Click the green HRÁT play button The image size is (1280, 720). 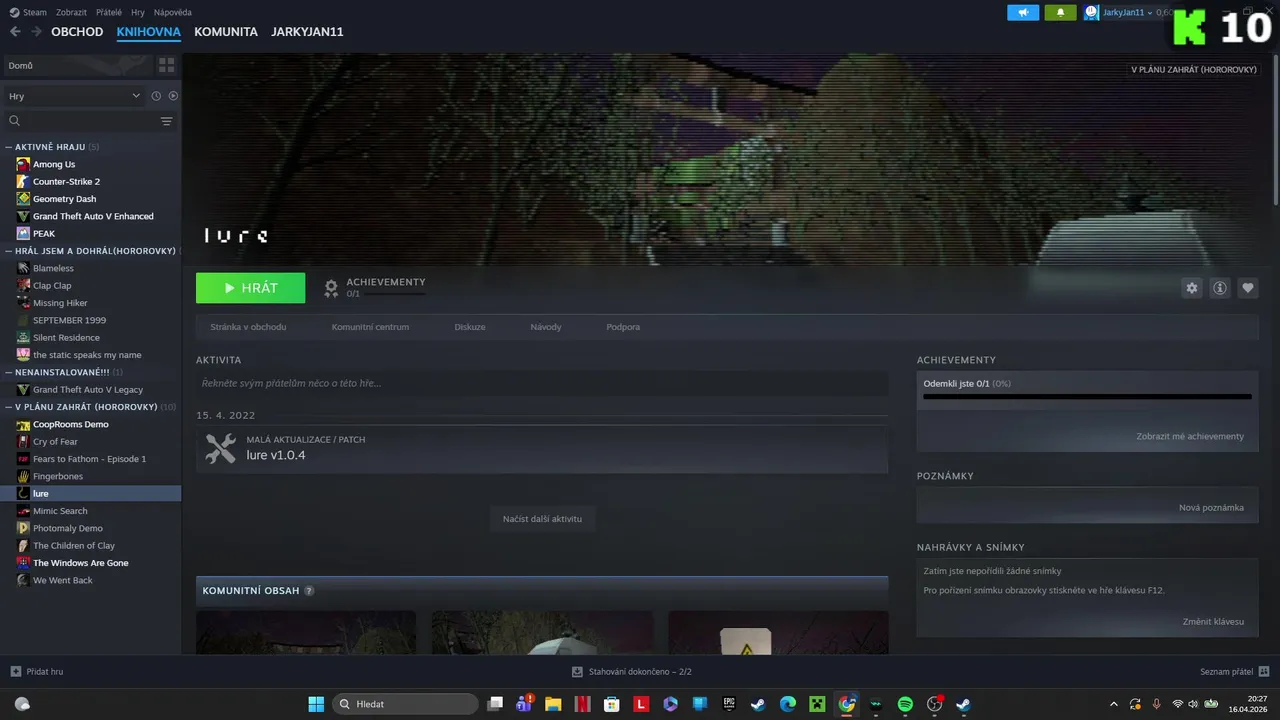coord(251,288)
